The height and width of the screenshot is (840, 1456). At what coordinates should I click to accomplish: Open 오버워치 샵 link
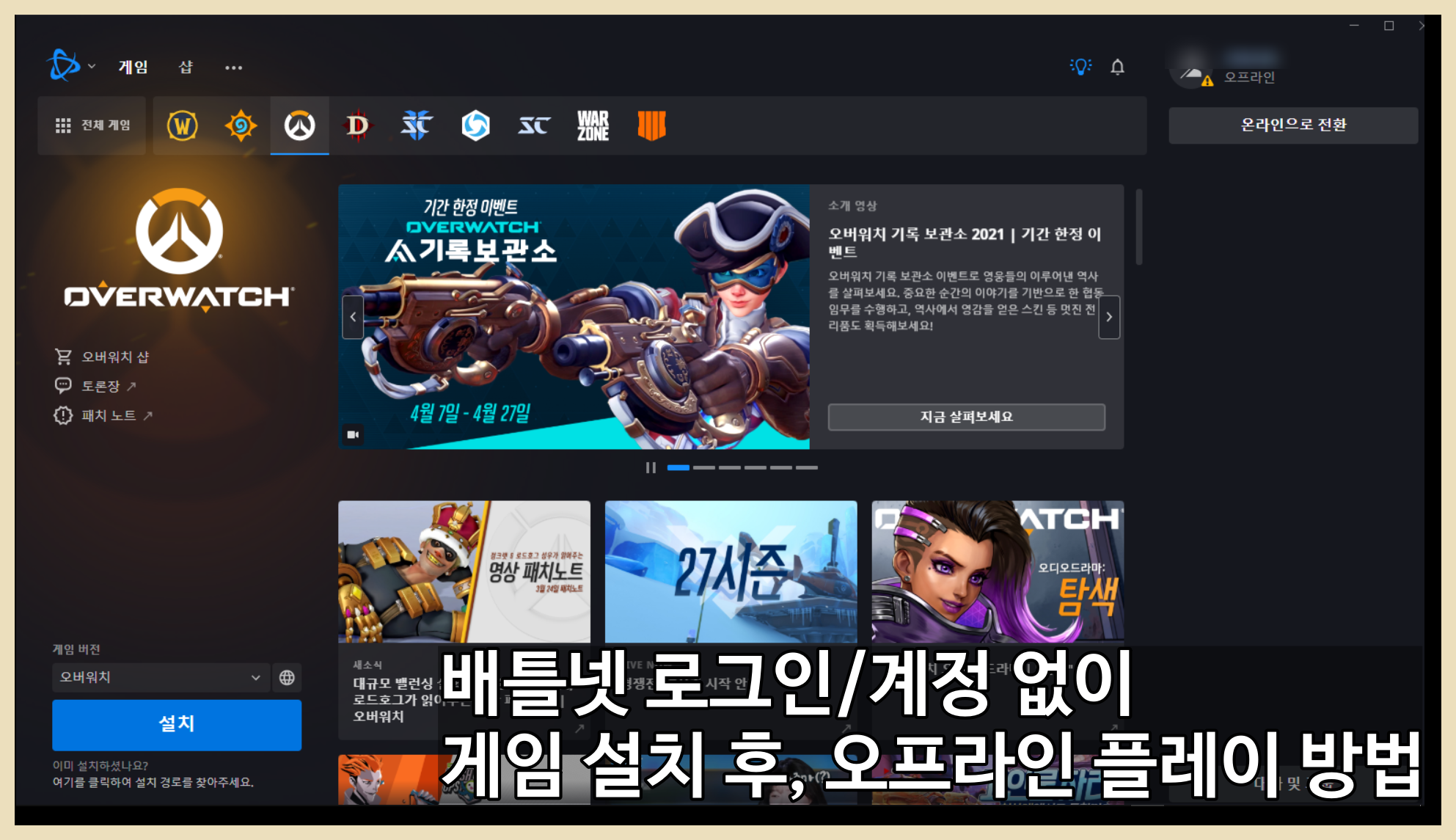[x=115, y=357]
